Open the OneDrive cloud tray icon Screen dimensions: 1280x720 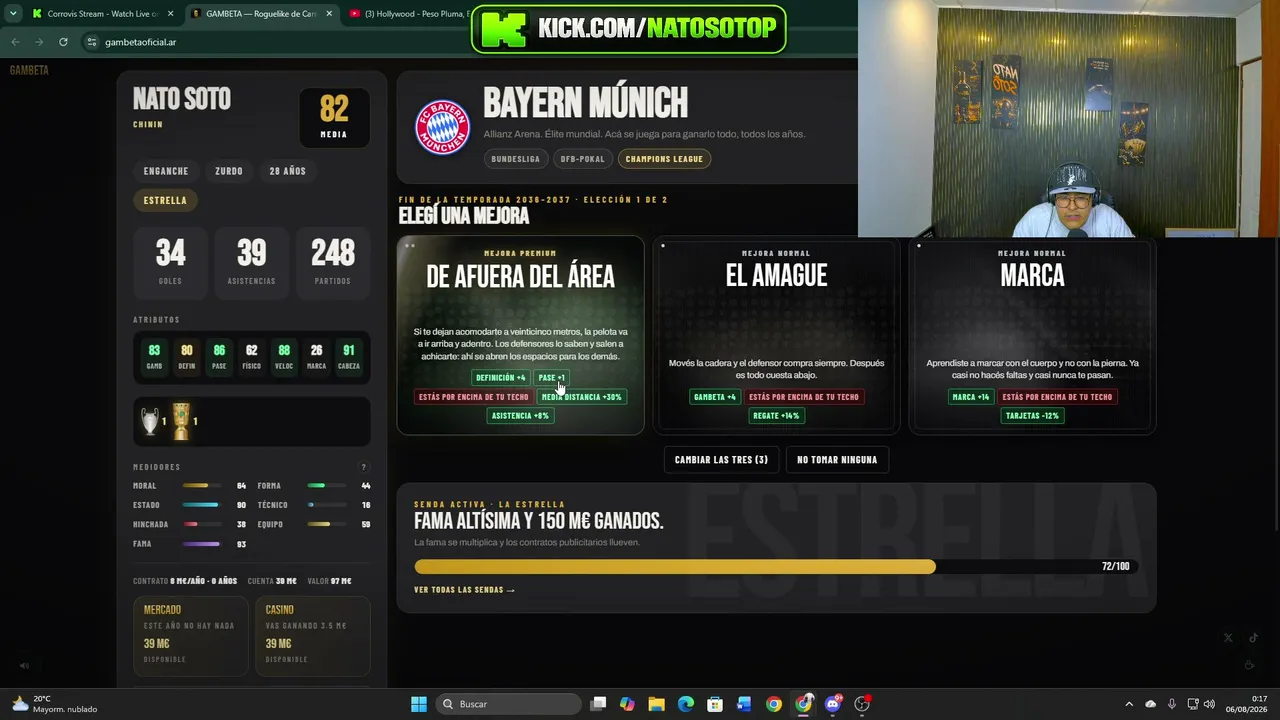1150,704
